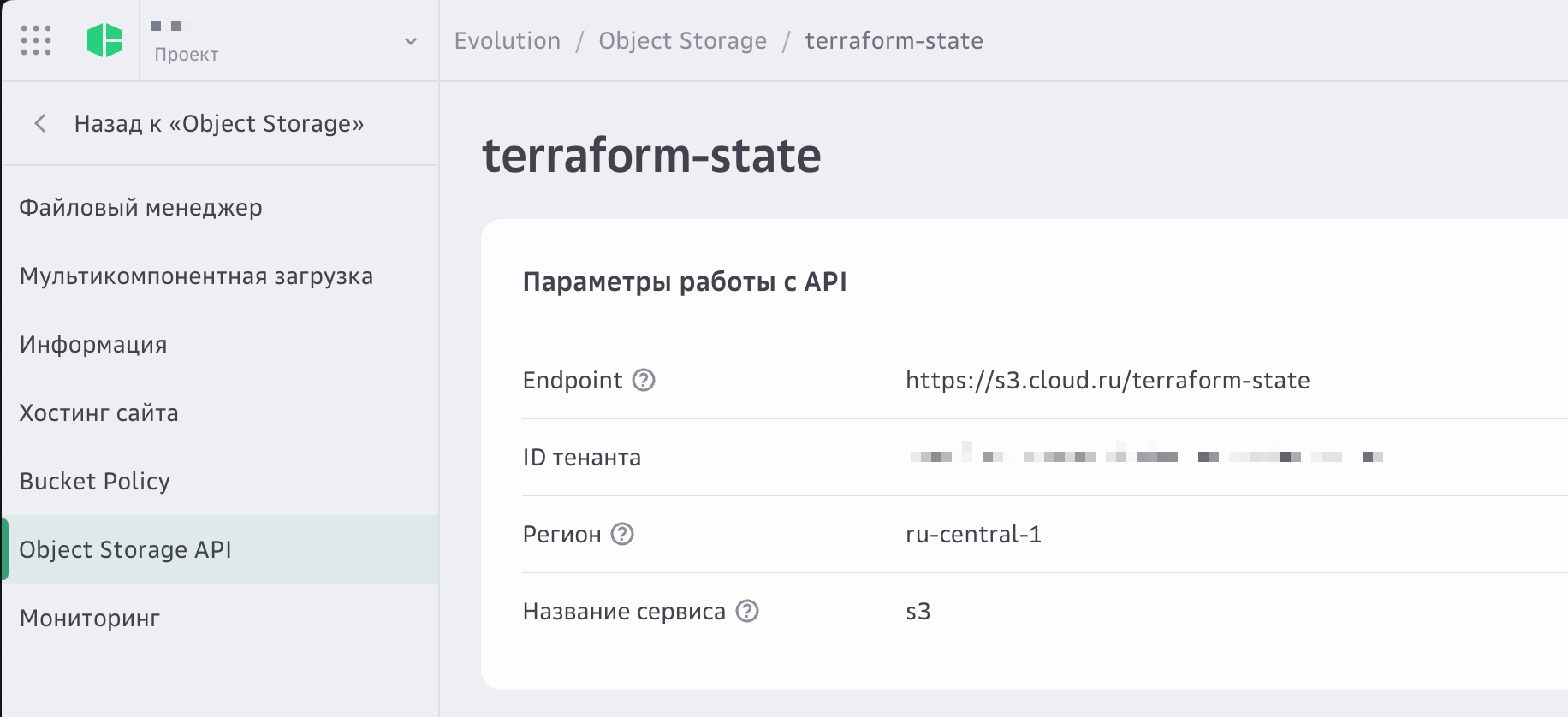Select Object Storage API in sidebar
The width and height of the screenshot is (1568, 717).
pos(125,550)
